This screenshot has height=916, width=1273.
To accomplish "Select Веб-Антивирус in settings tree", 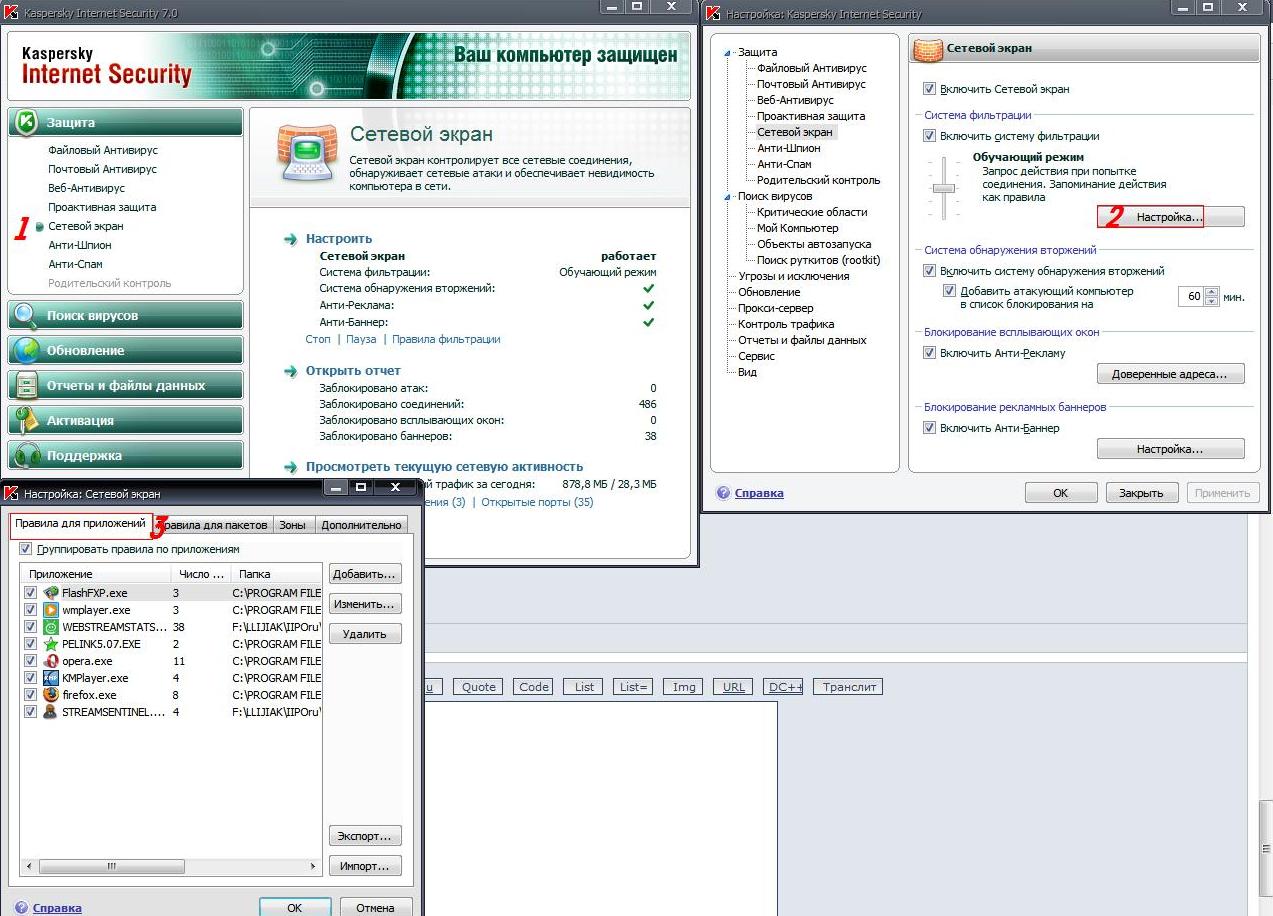I will coord(795,100).
